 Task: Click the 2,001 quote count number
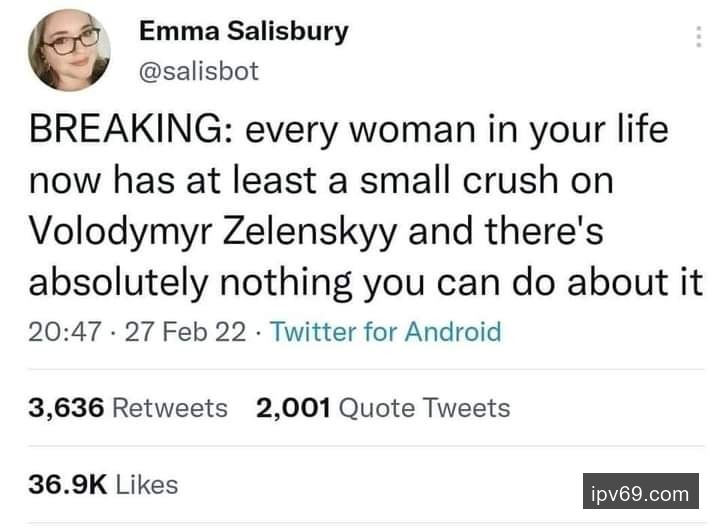click(x=293, y=408)
